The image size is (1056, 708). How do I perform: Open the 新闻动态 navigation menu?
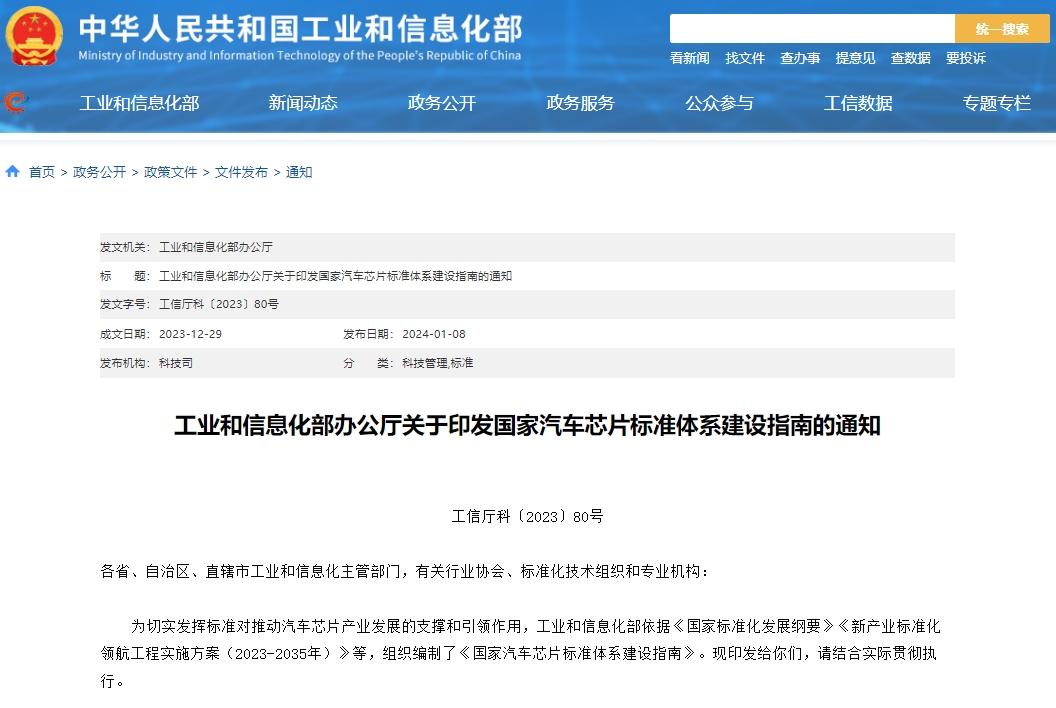302,103
